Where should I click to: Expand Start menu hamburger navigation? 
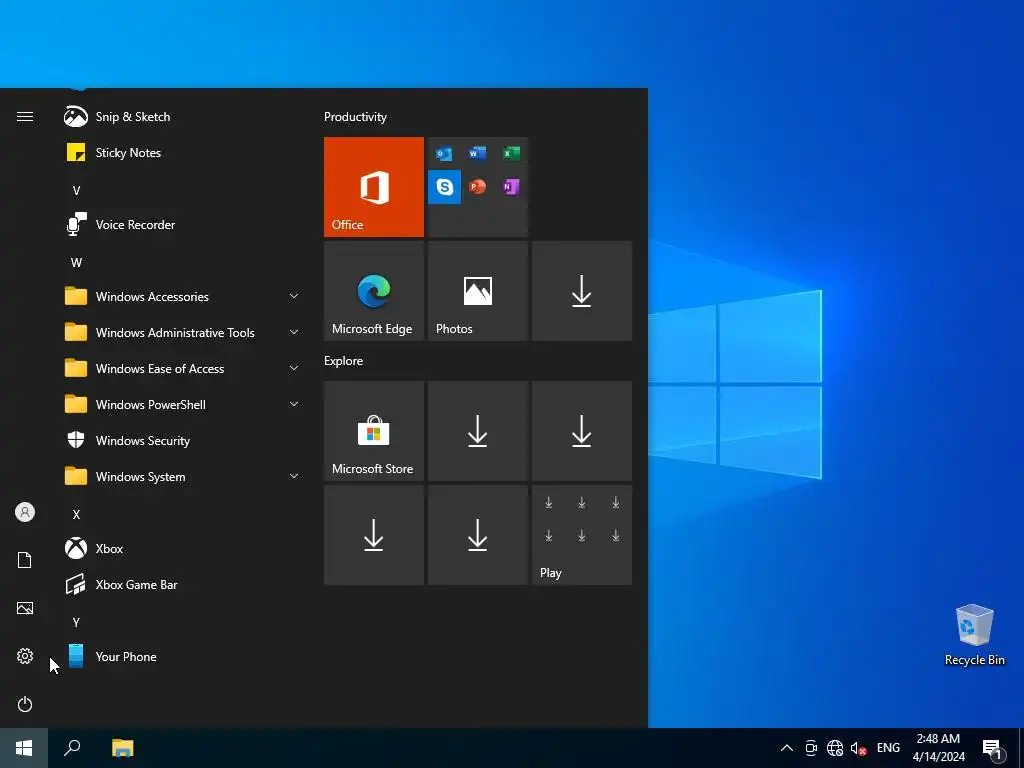[25, 117]
